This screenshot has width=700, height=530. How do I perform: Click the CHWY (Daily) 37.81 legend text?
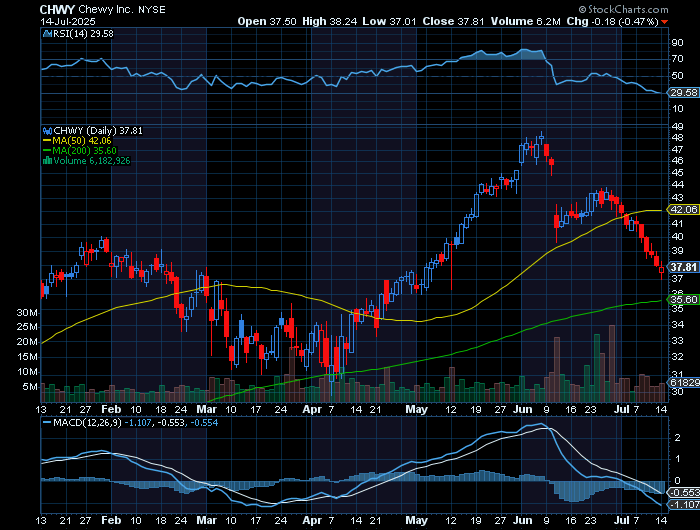[98, 131]
